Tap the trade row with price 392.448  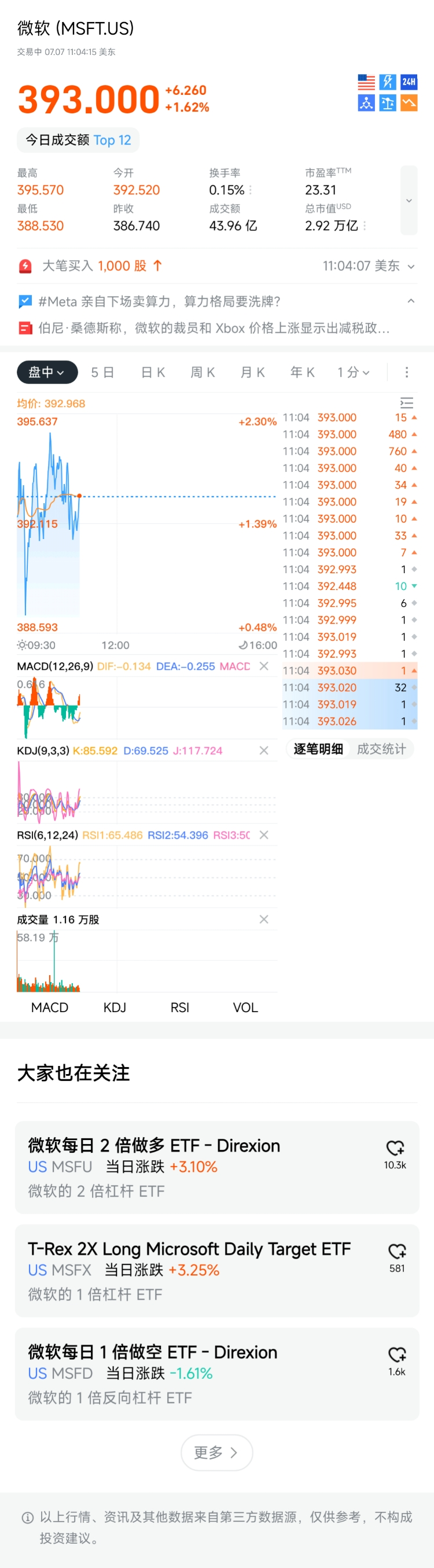(x=350, y=586)
